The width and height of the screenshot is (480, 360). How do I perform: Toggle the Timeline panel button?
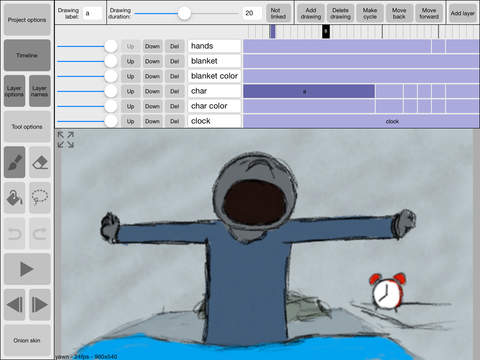(27, 55)
